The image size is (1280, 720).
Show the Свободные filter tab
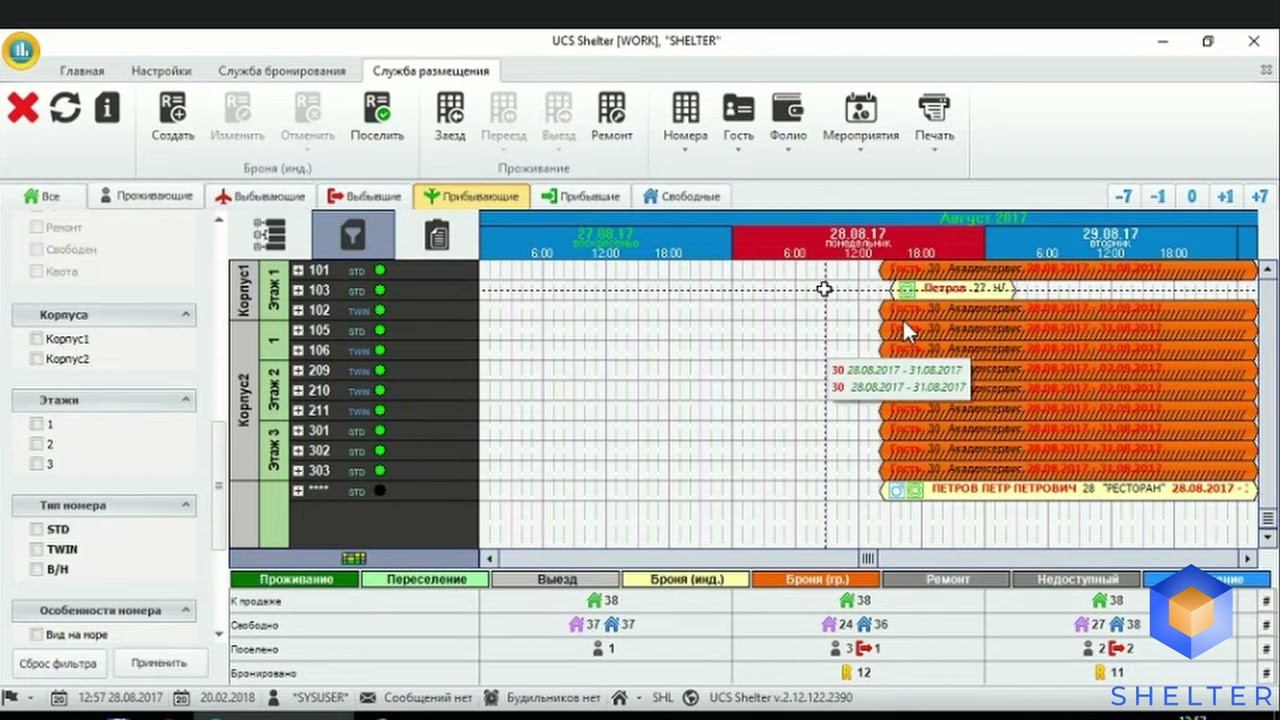[682, 196]
